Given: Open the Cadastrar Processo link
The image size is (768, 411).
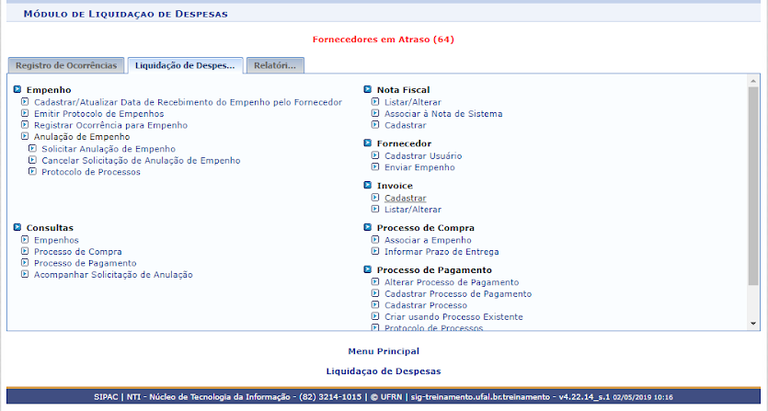Looking at the screenshot, I should tap(426, 305).
